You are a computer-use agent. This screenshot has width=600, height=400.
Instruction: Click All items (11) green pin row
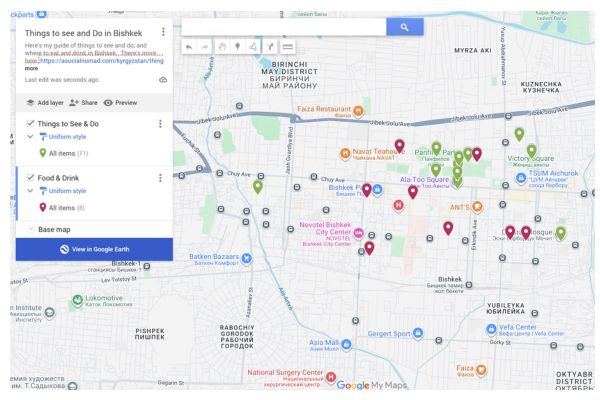coord(64,153)
